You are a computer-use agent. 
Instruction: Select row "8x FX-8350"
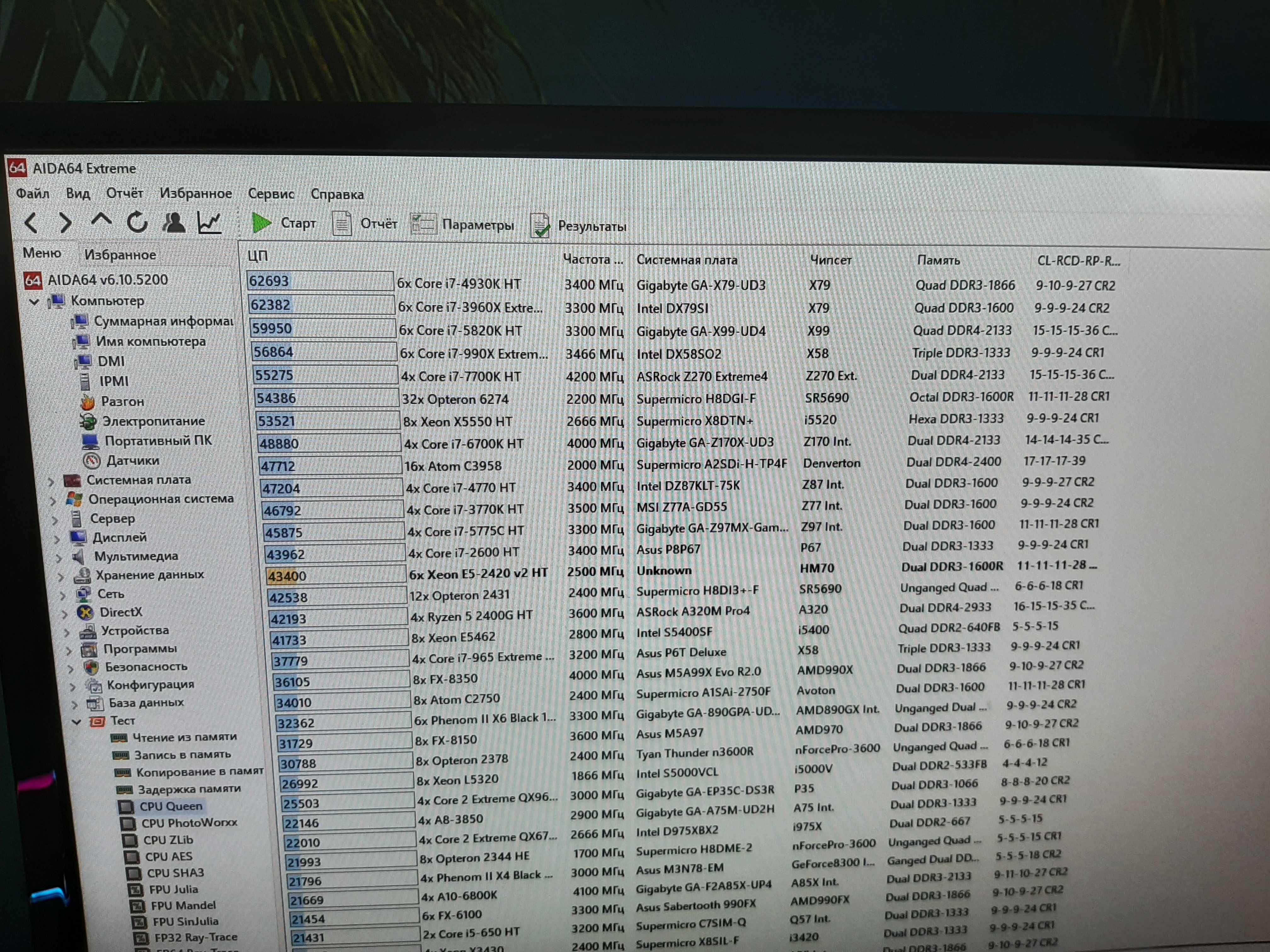678,676
